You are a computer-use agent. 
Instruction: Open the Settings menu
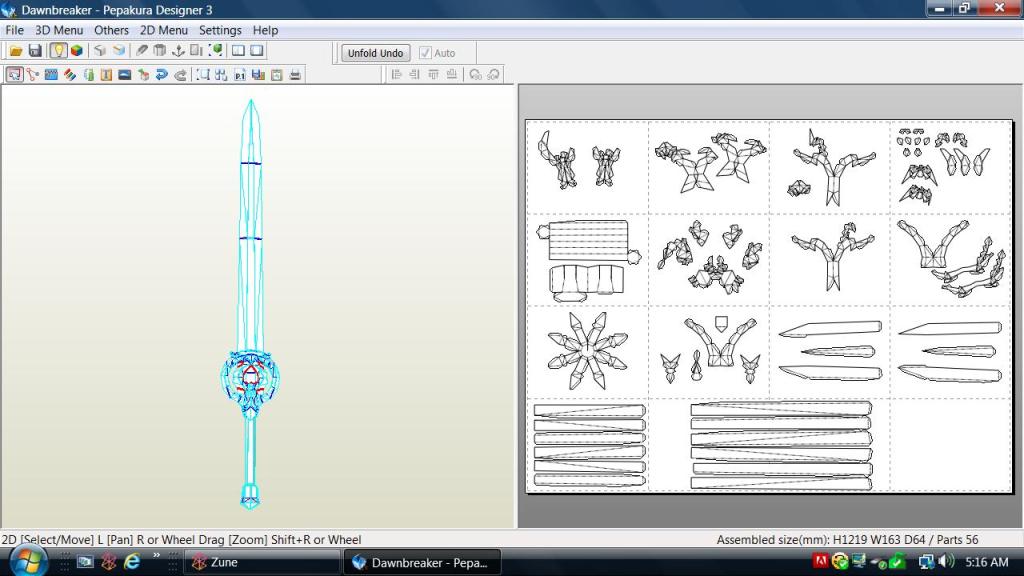(x=220, y=30)
